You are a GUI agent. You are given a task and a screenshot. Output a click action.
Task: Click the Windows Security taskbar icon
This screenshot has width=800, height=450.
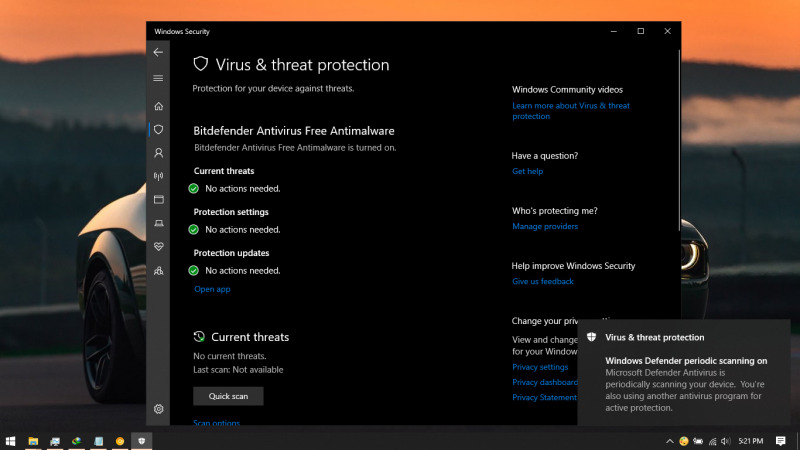click(x=142, y=441)
